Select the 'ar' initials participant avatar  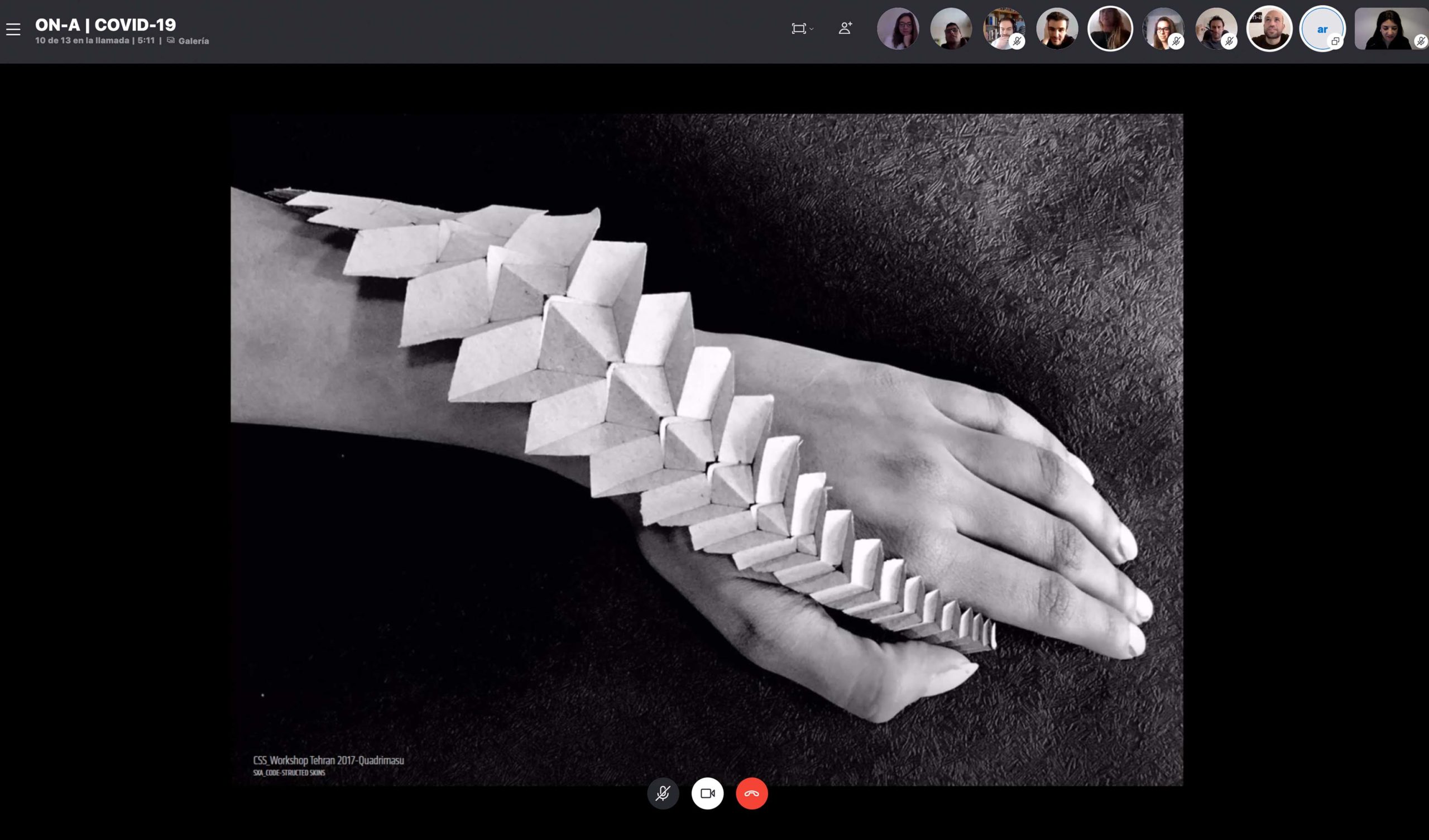coord(1321,28)
